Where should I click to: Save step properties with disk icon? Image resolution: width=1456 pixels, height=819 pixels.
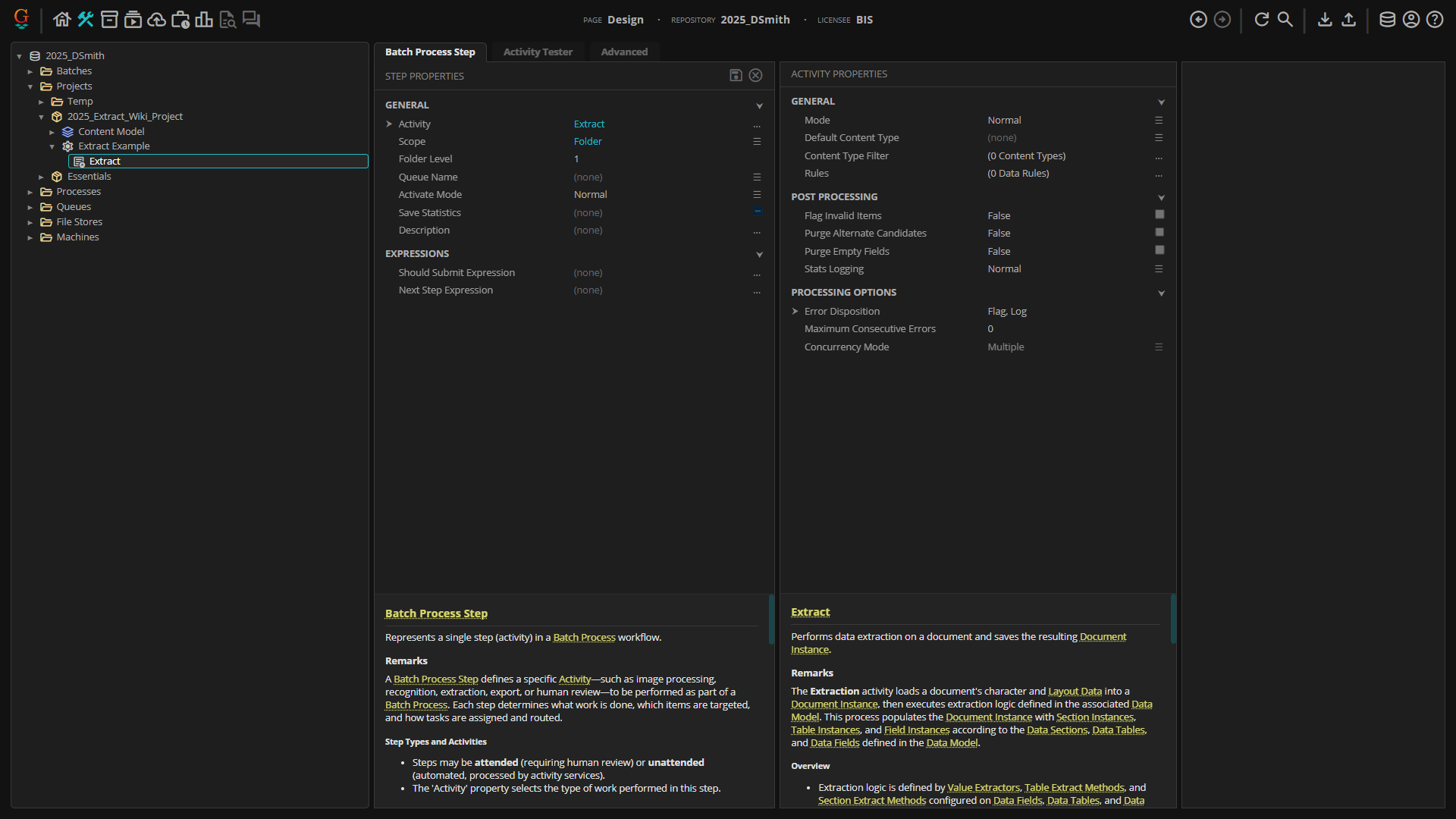(735, 75)
